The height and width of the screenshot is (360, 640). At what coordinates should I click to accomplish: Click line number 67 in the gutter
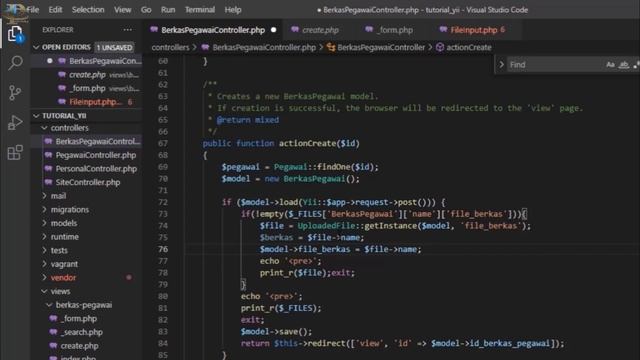[163, 143]
